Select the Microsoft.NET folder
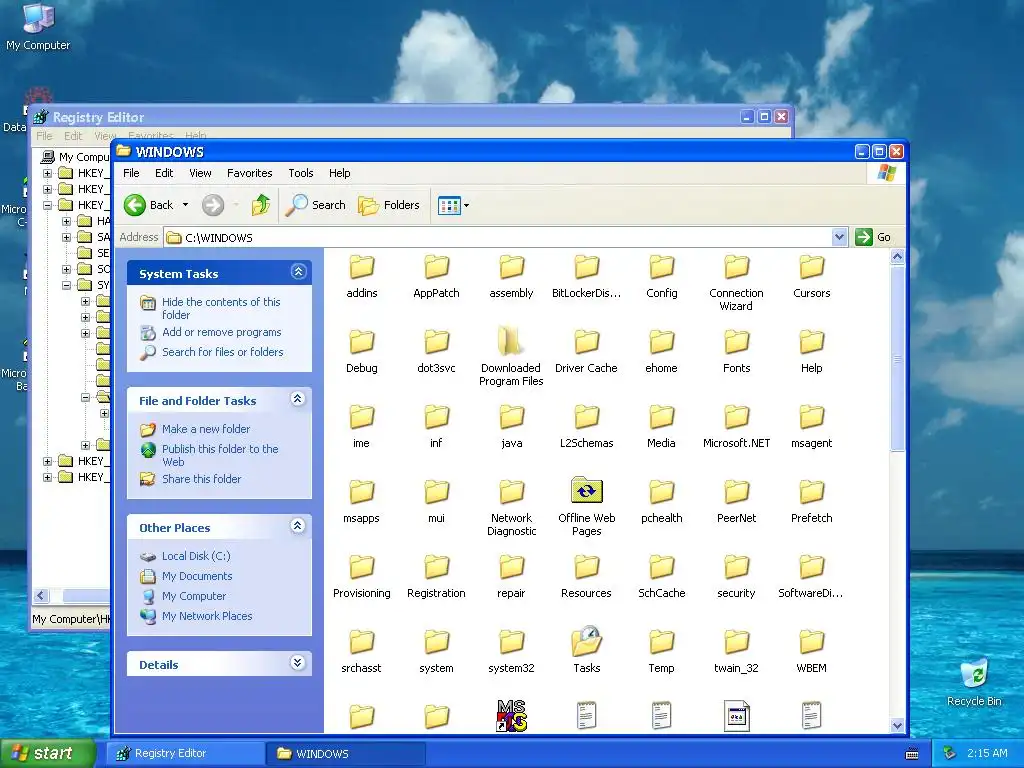The image size is (1024, 768). point(736,417)
